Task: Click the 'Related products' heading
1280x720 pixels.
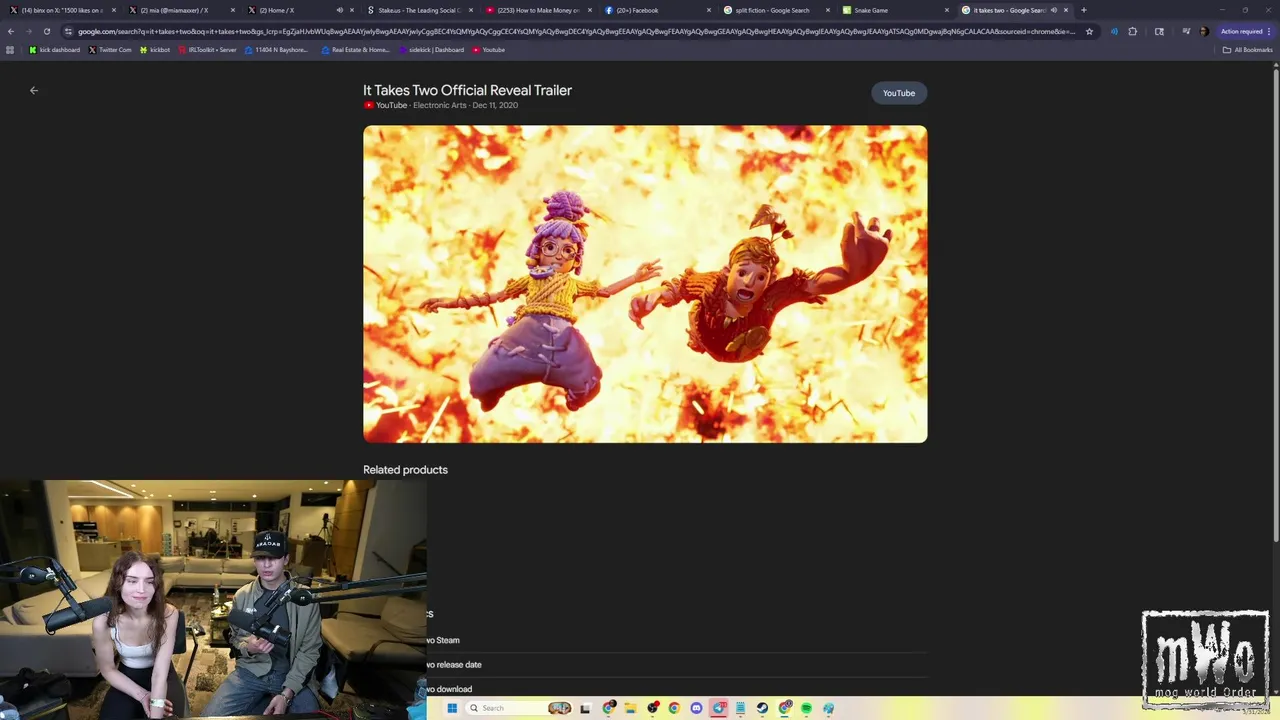Action: 405,470
